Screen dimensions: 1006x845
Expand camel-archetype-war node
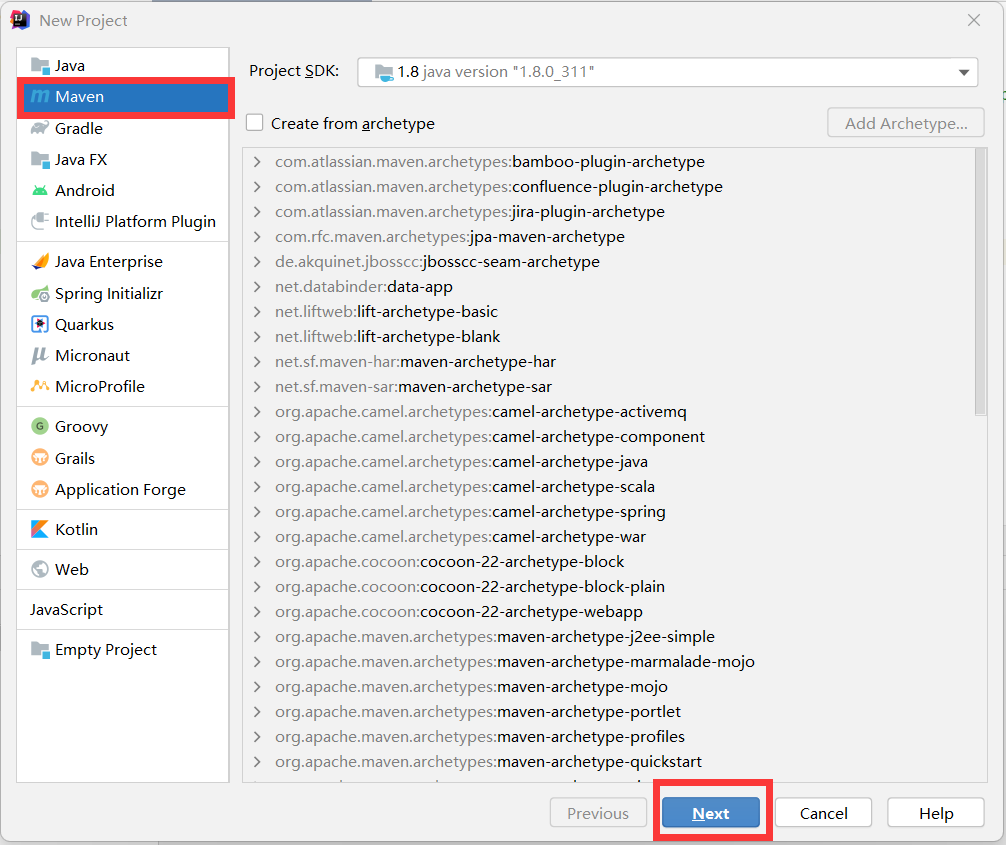coord(257,537)
